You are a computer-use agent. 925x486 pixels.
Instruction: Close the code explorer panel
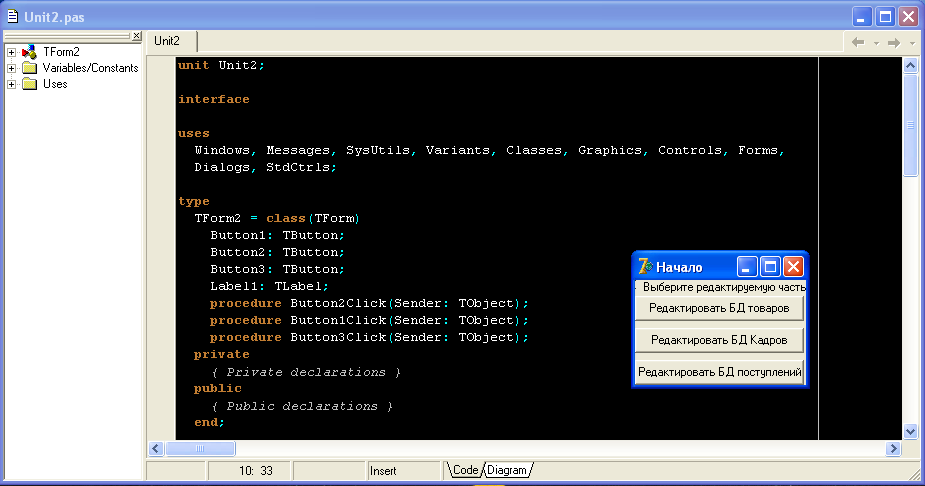coord(136,36)
